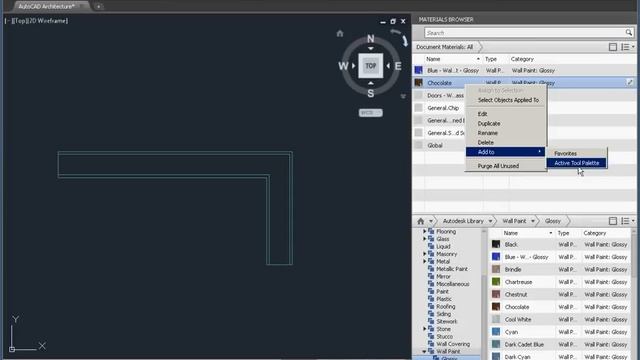Choose Edit from the context menu
Viewport: 640px width, 360px height.
482,114
